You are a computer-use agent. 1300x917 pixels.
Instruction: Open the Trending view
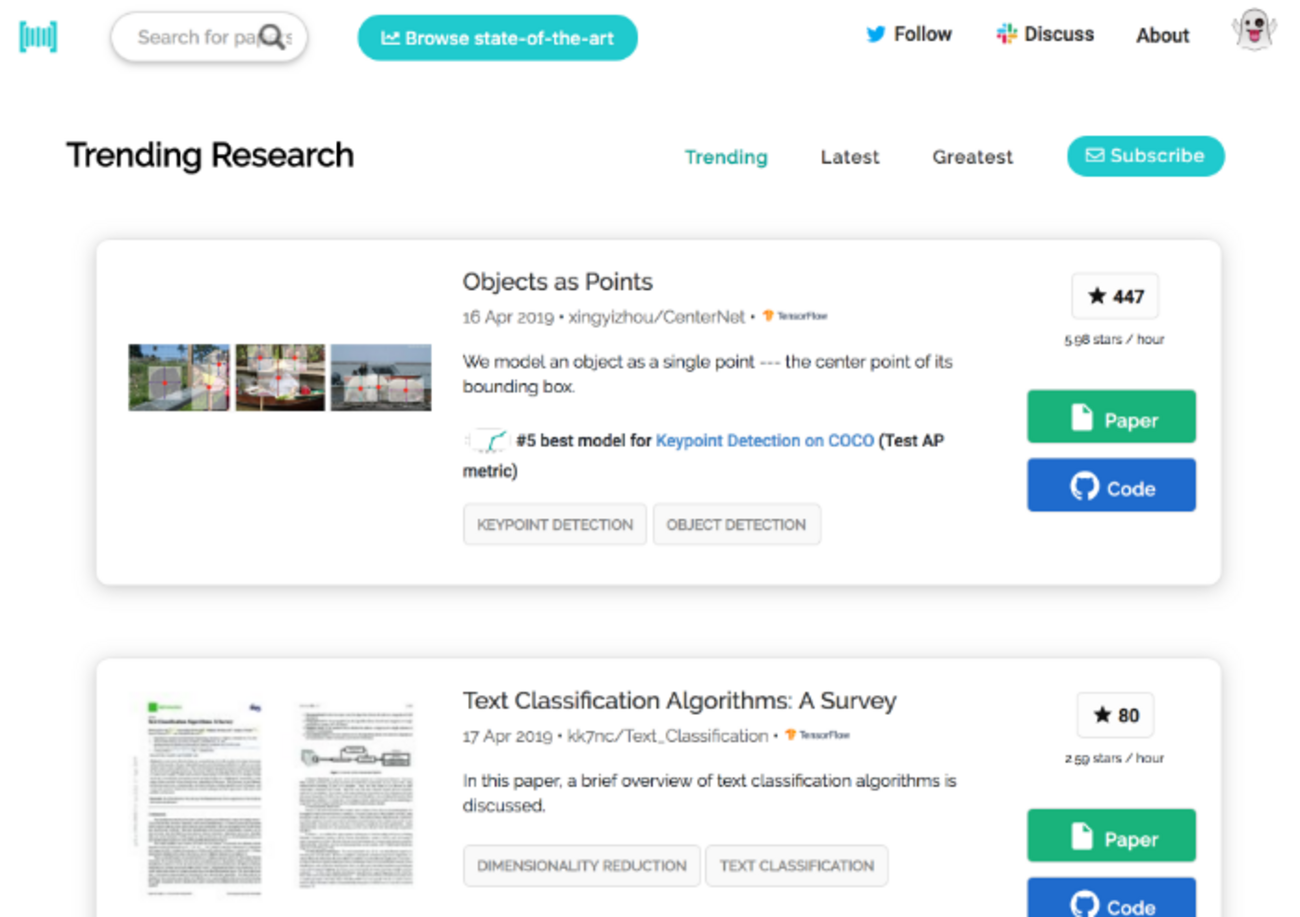pos(727,157)
